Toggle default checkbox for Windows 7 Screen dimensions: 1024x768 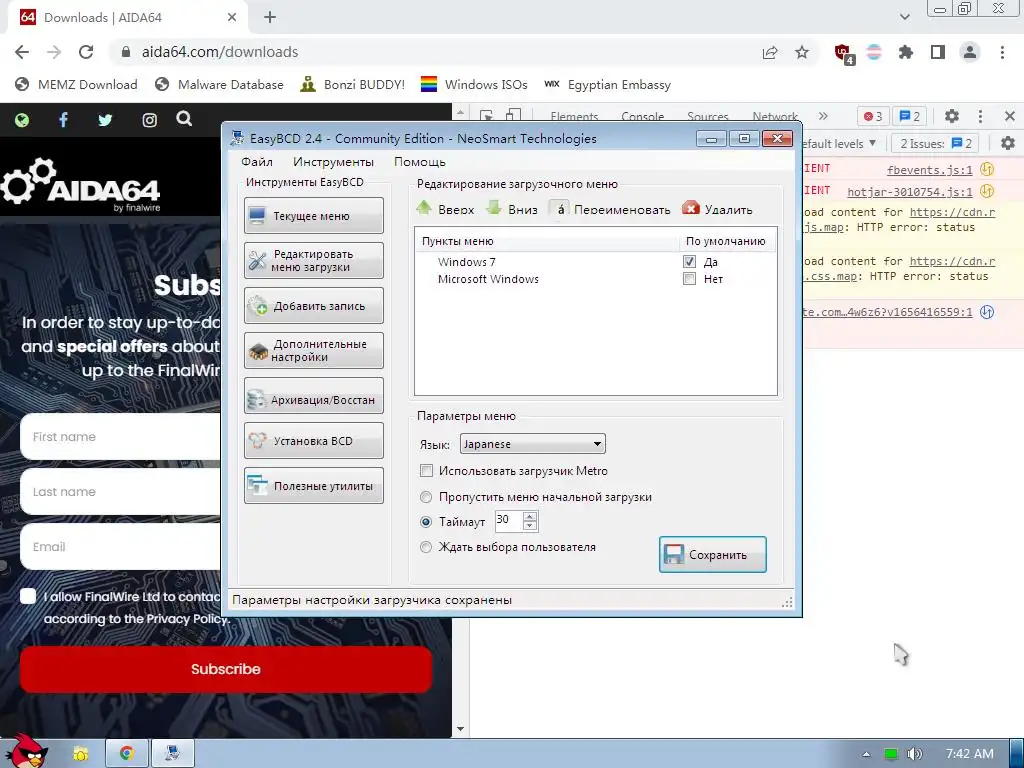tap(689, 261)
